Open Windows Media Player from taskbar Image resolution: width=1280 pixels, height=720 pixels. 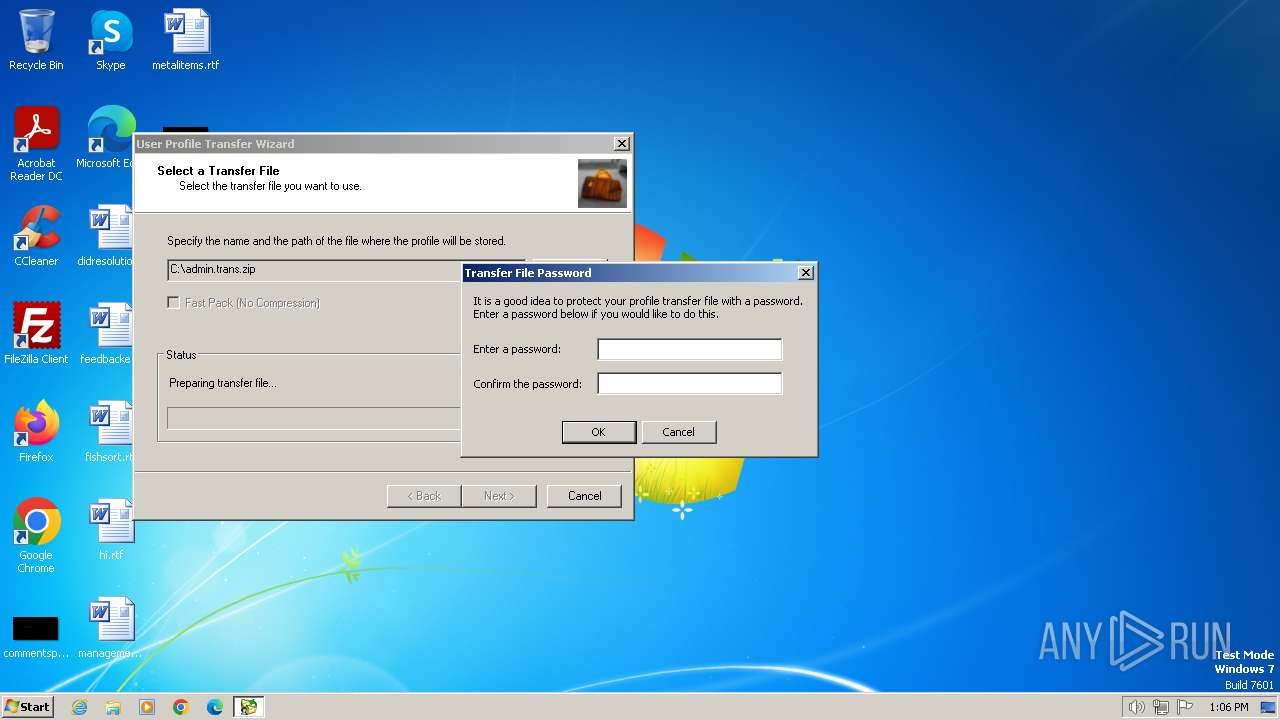147,707
